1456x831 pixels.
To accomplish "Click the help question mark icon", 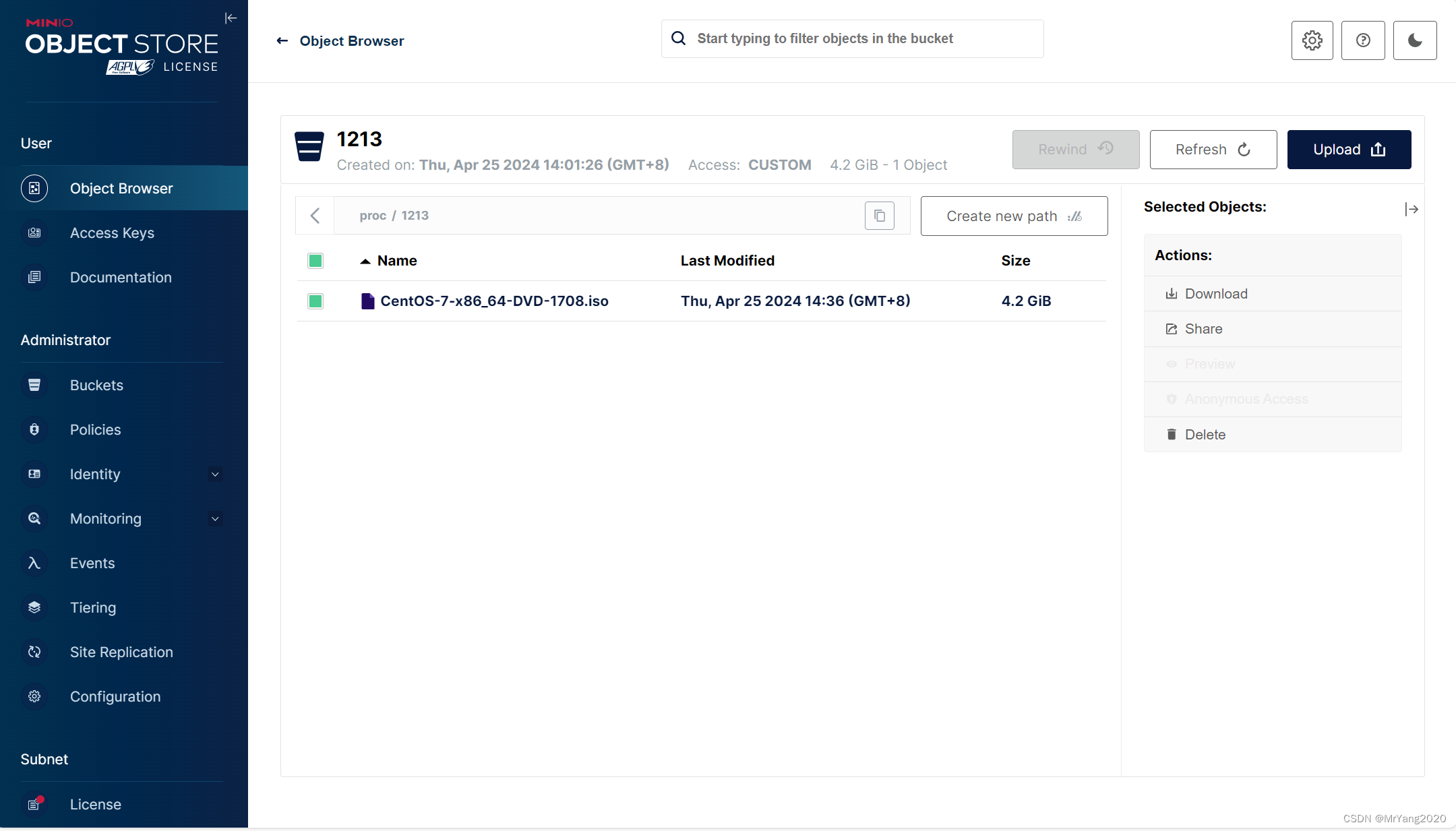I will point(1362,40).
